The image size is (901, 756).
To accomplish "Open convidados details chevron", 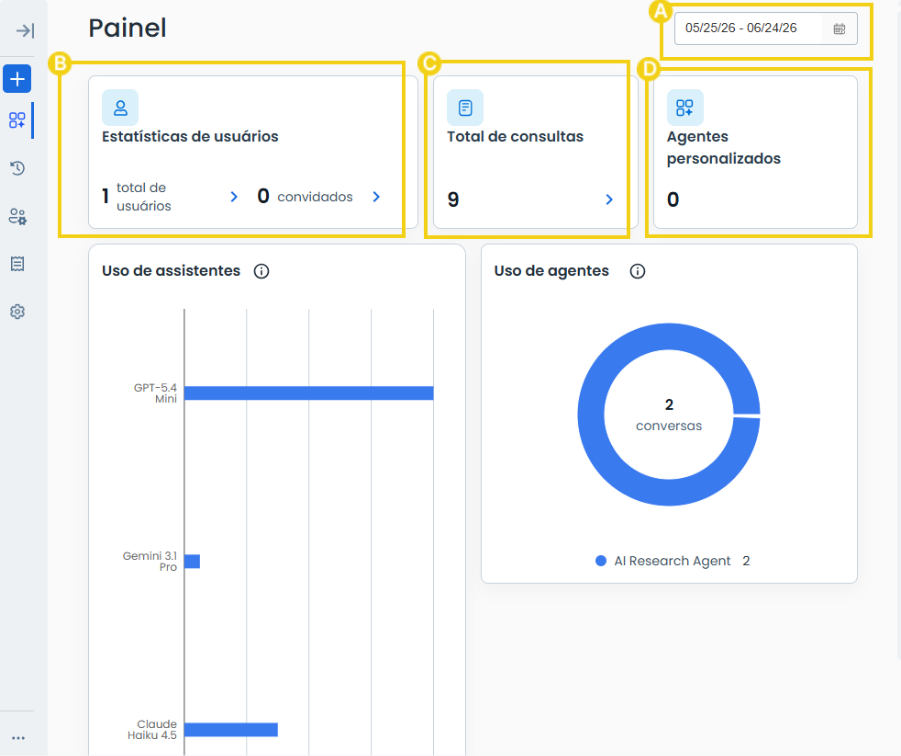I will click(376, 197).
